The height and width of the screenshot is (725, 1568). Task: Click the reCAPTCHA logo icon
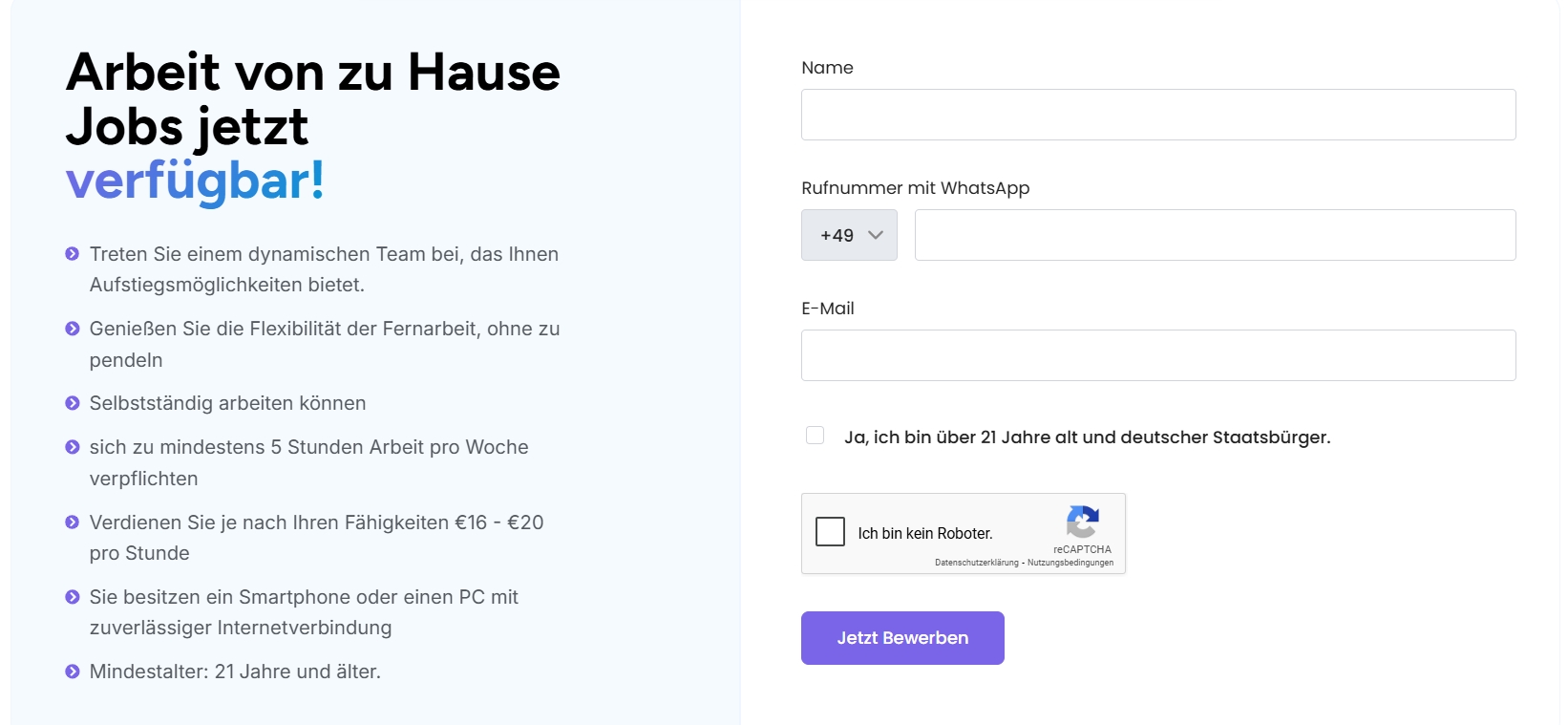(1082, 522)
